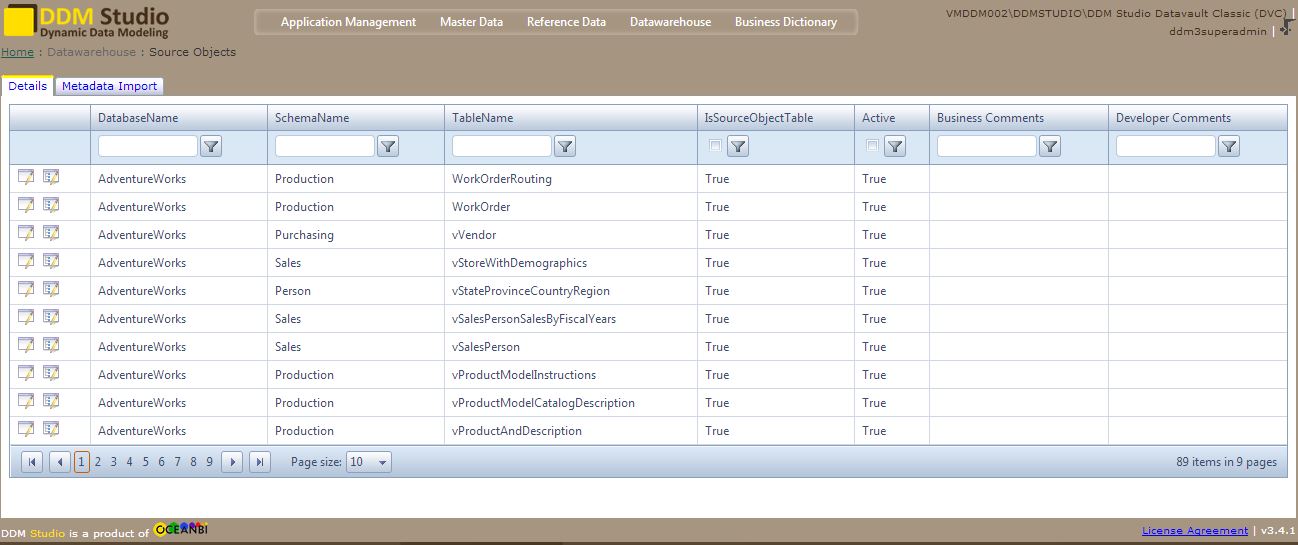Screen dimensions: 1298x545
Task: Click the second edit icon in the vVendor row
Action: pos(51,234)
